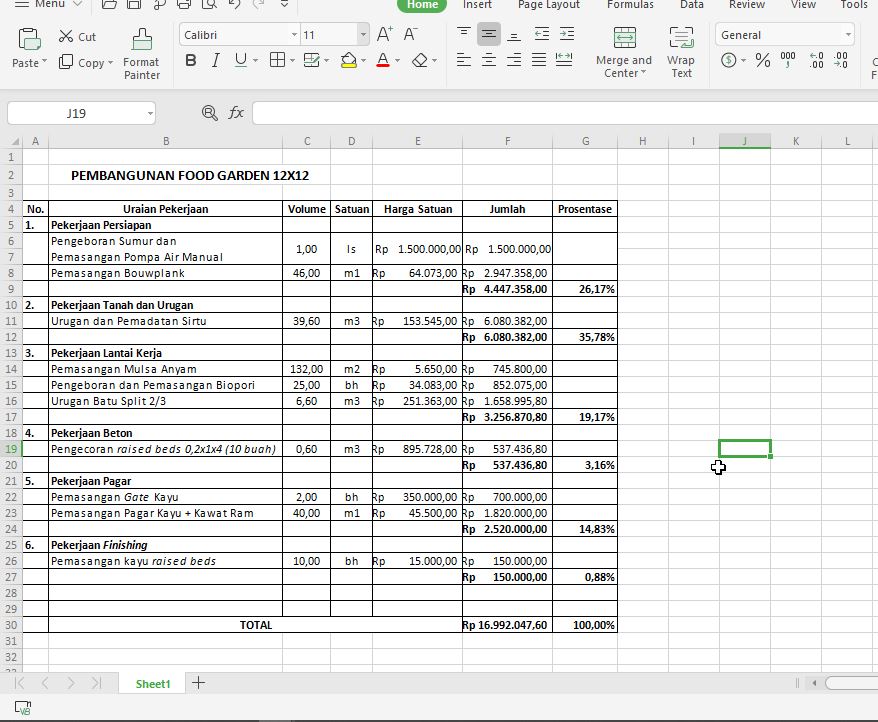Expand the Paste options arrow
Screen dimensions: 878x722
click(x=44, y=61)
